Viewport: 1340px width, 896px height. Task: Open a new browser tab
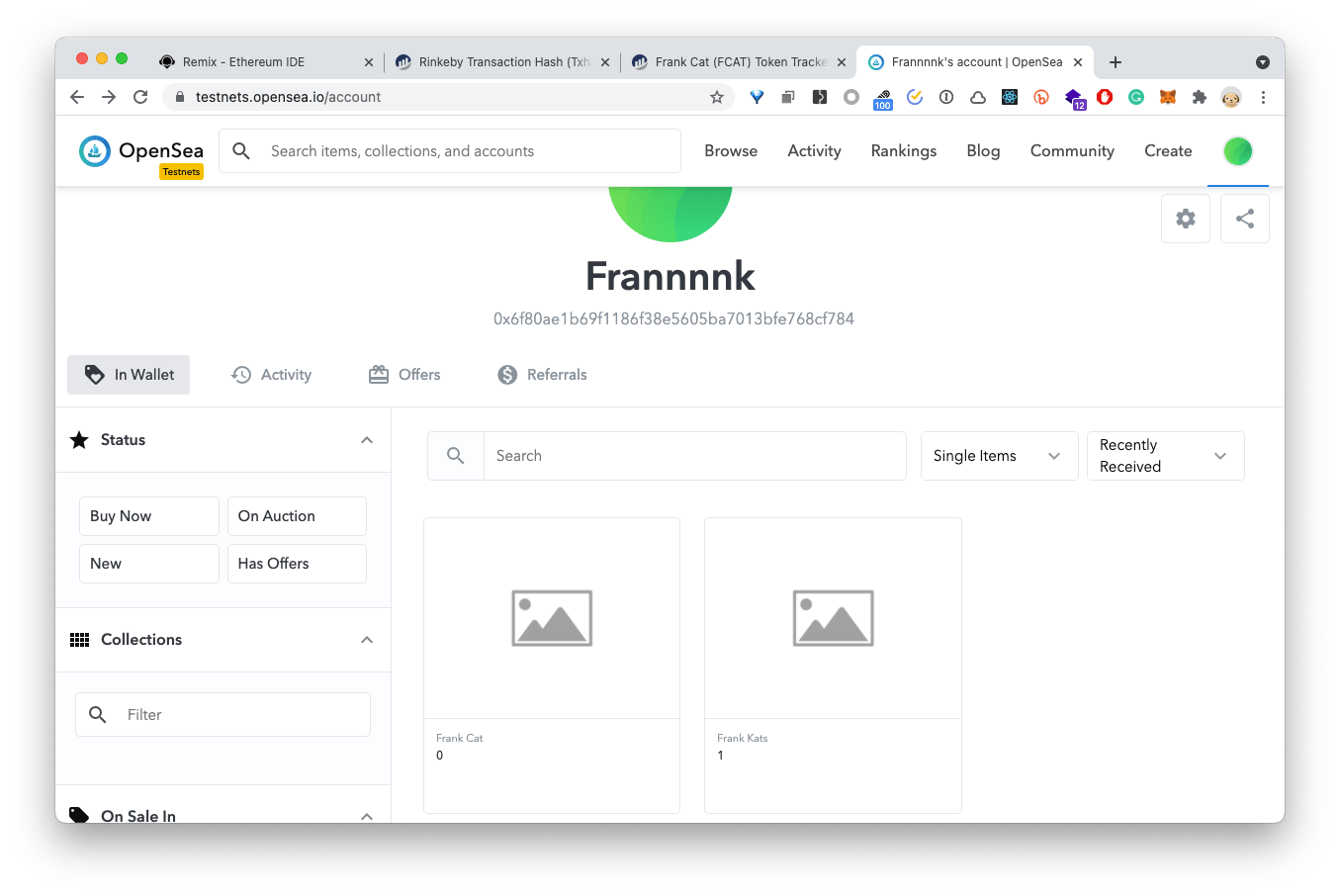pos(1116,62)
